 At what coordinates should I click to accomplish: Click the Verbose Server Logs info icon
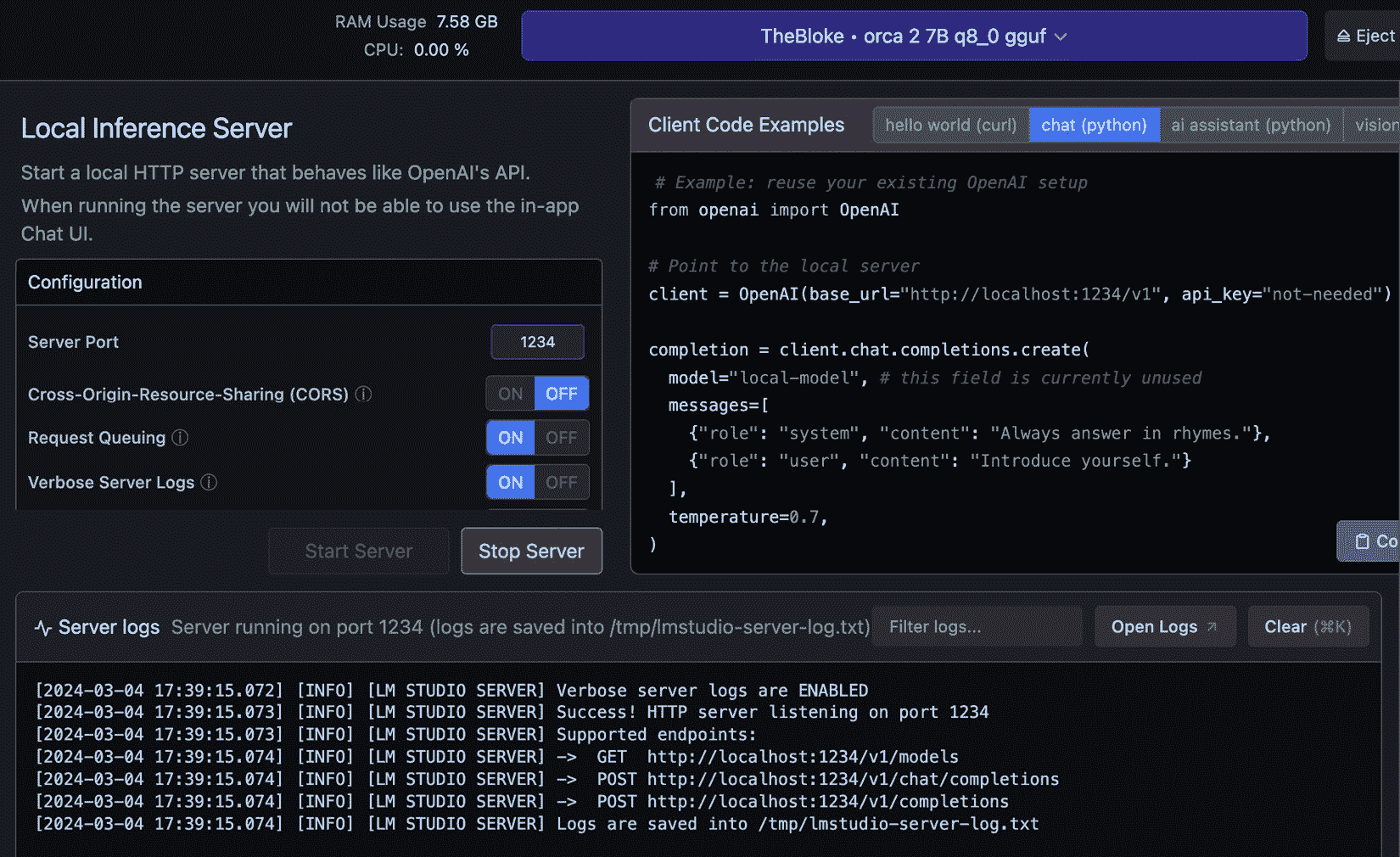[x=209, y=482]
